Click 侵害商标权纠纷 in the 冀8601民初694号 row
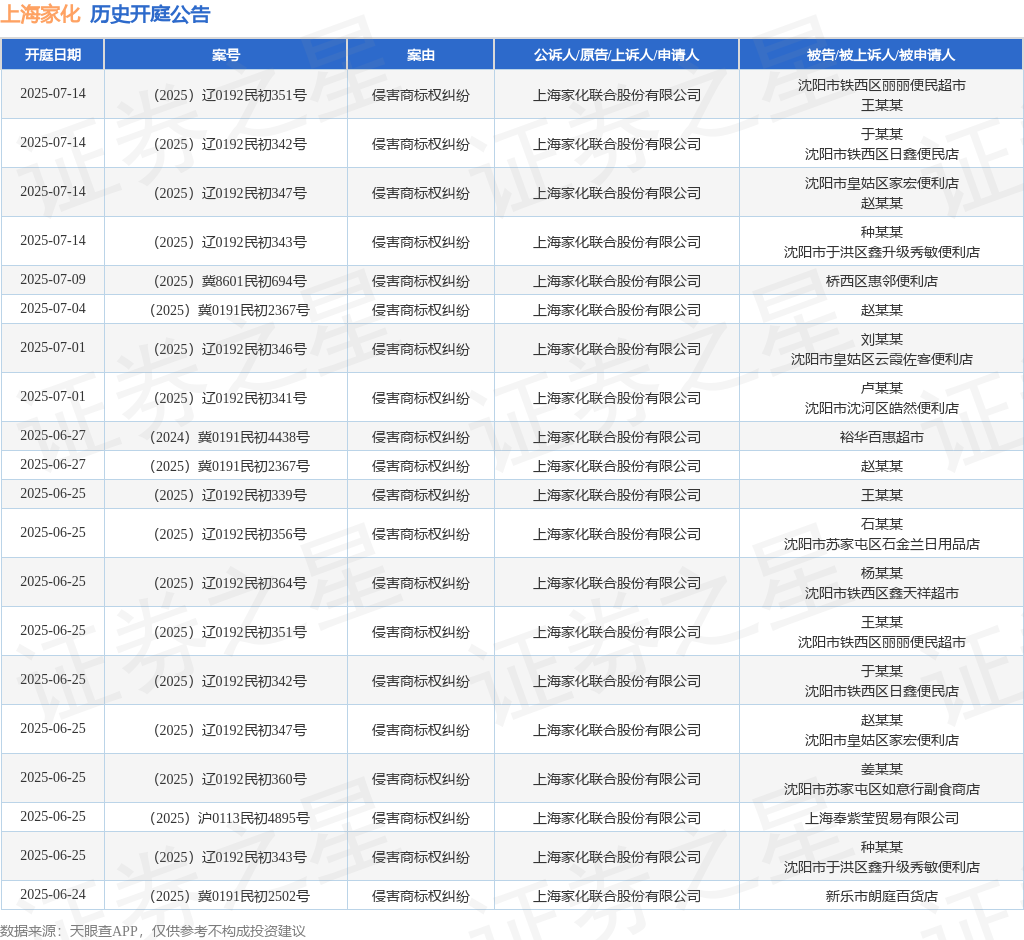This screenshot has height=940, width=1024. click(421, 281)
